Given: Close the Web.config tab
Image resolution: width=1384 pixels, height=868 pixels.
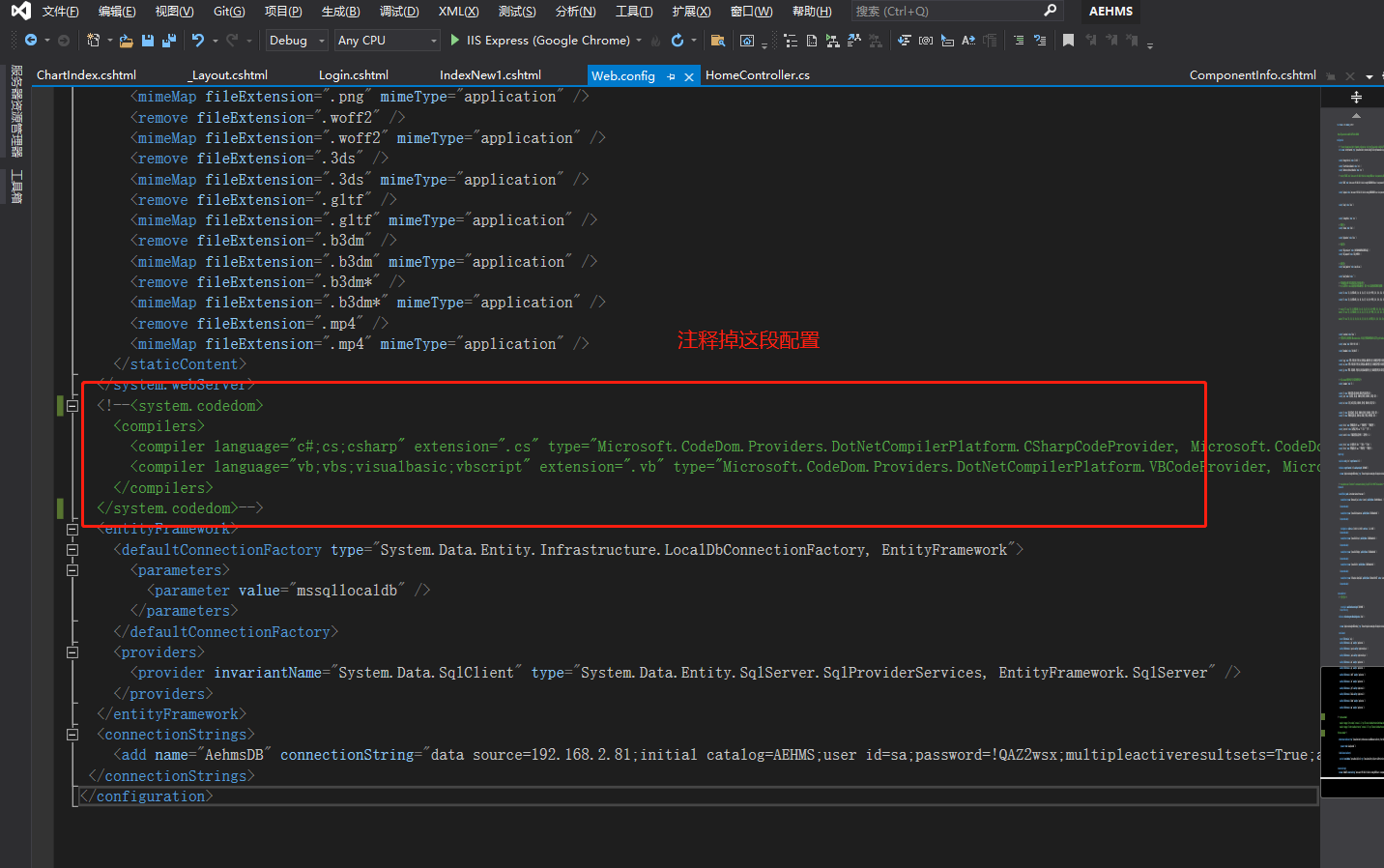Looking at the screenshot, I should [689, 76].
